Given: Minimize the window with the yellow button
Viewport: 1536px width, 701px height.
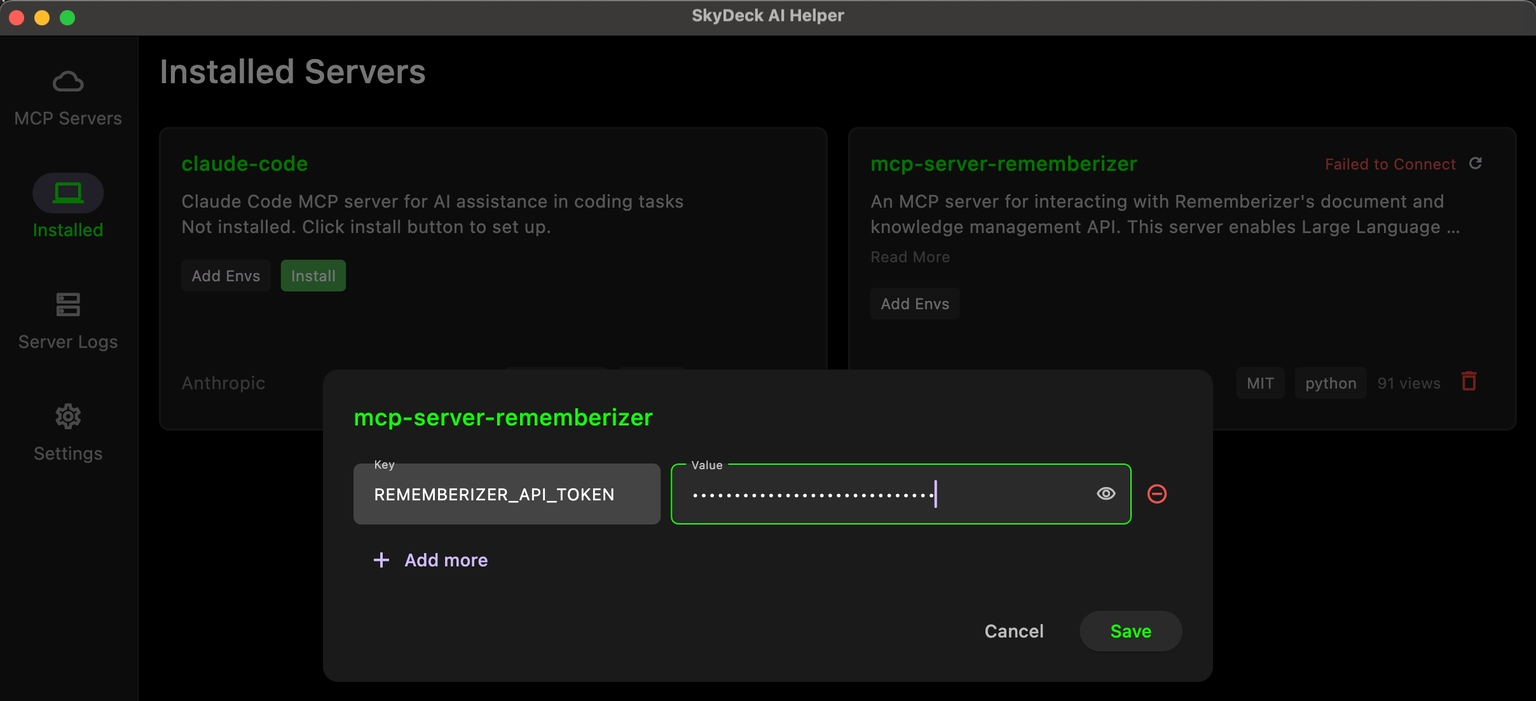Looking at the screenshot, I should [x=42, y=17].
